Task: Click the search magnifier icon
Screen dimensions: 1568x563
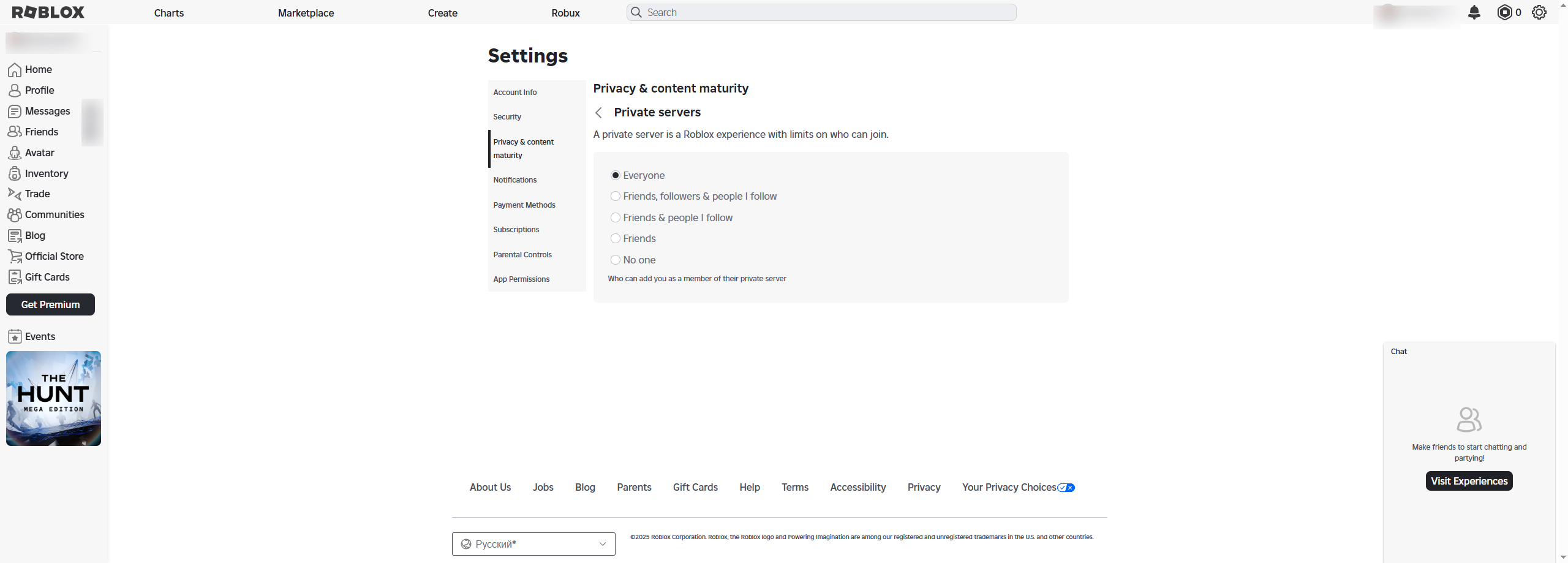Action: (636, 12)
